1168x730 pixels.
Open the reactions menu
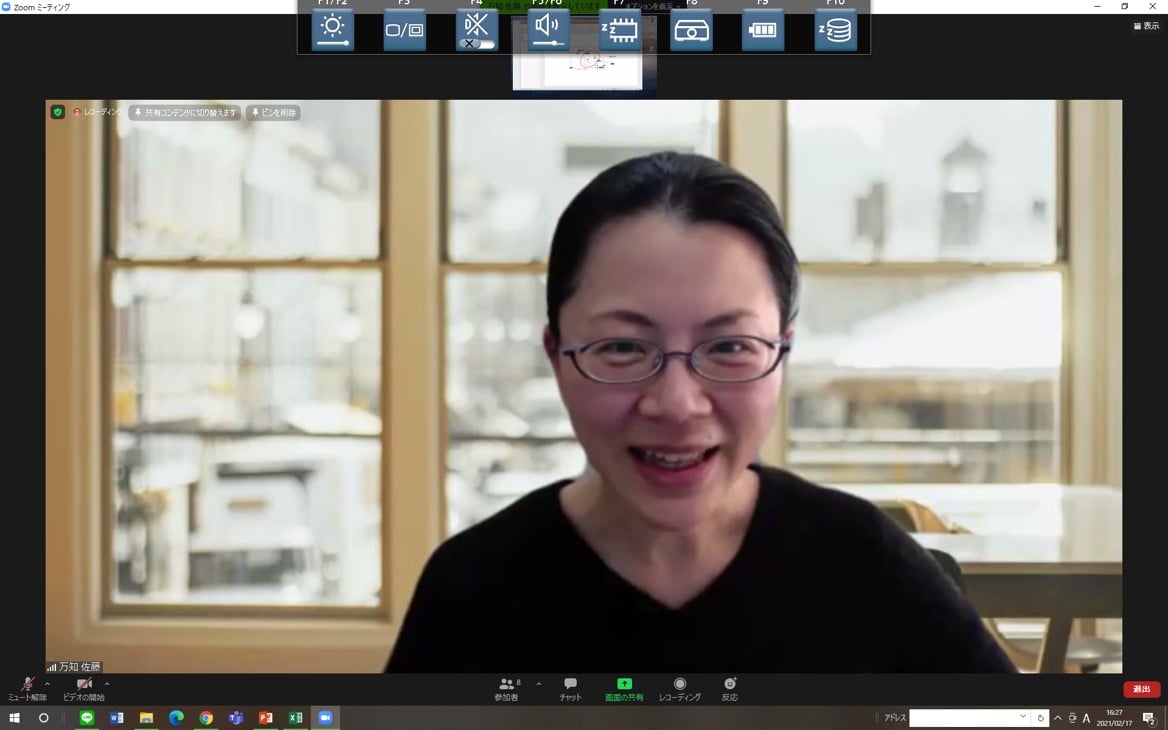(x=730, y=688)
